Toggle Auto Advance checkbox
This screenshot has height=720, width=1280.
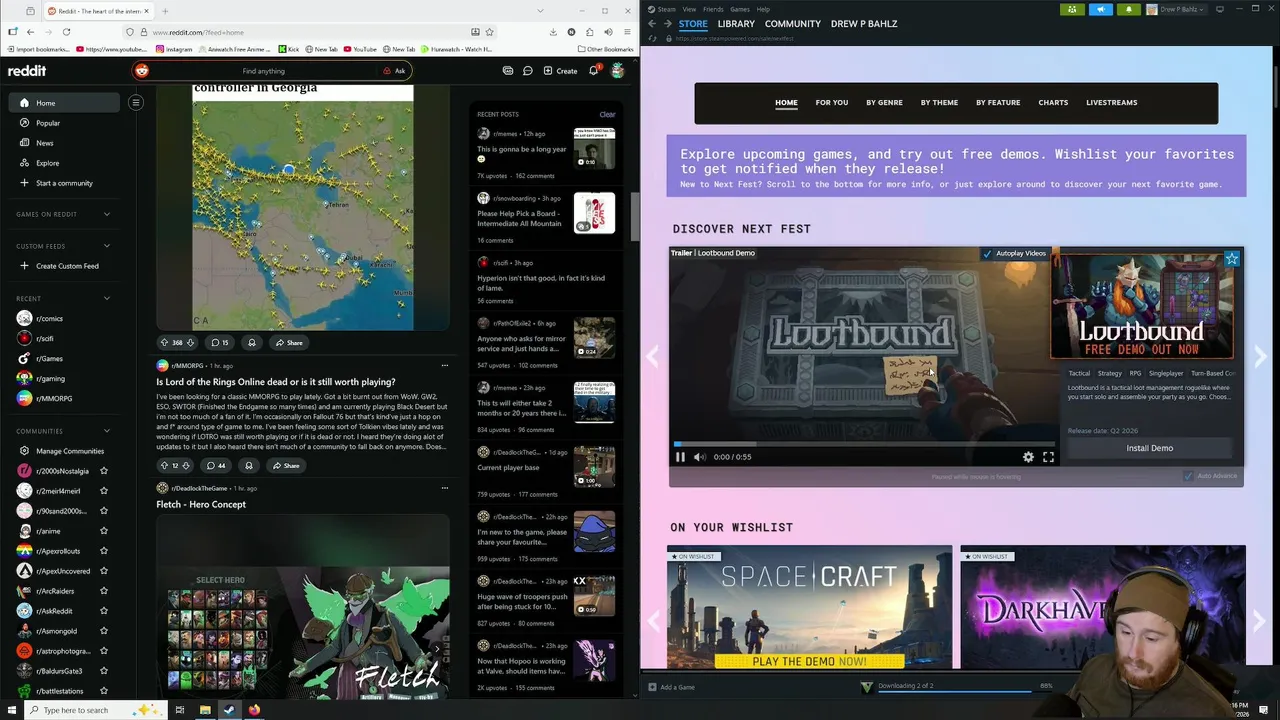pos(1188,476)
